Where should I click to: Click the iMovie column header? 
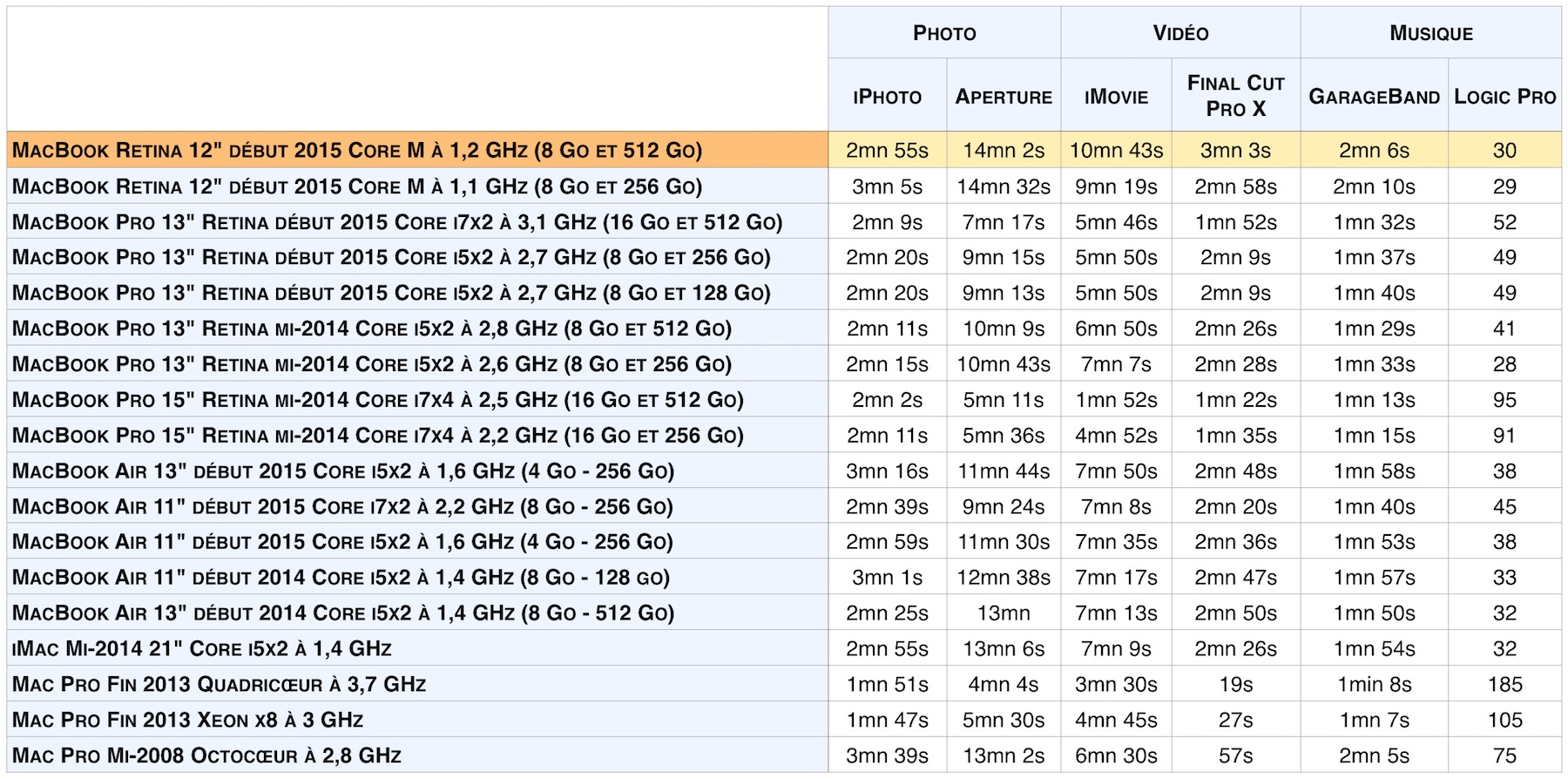point(1116,96)
